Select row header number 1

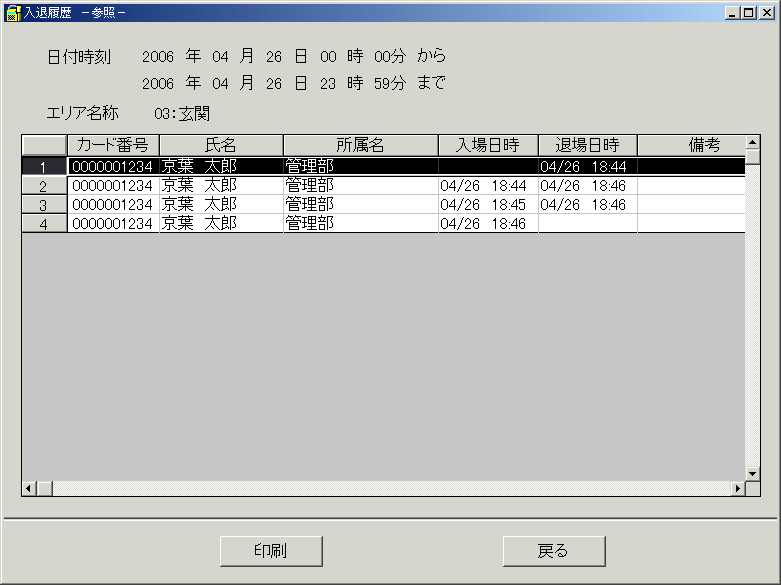tap(44, 166)
